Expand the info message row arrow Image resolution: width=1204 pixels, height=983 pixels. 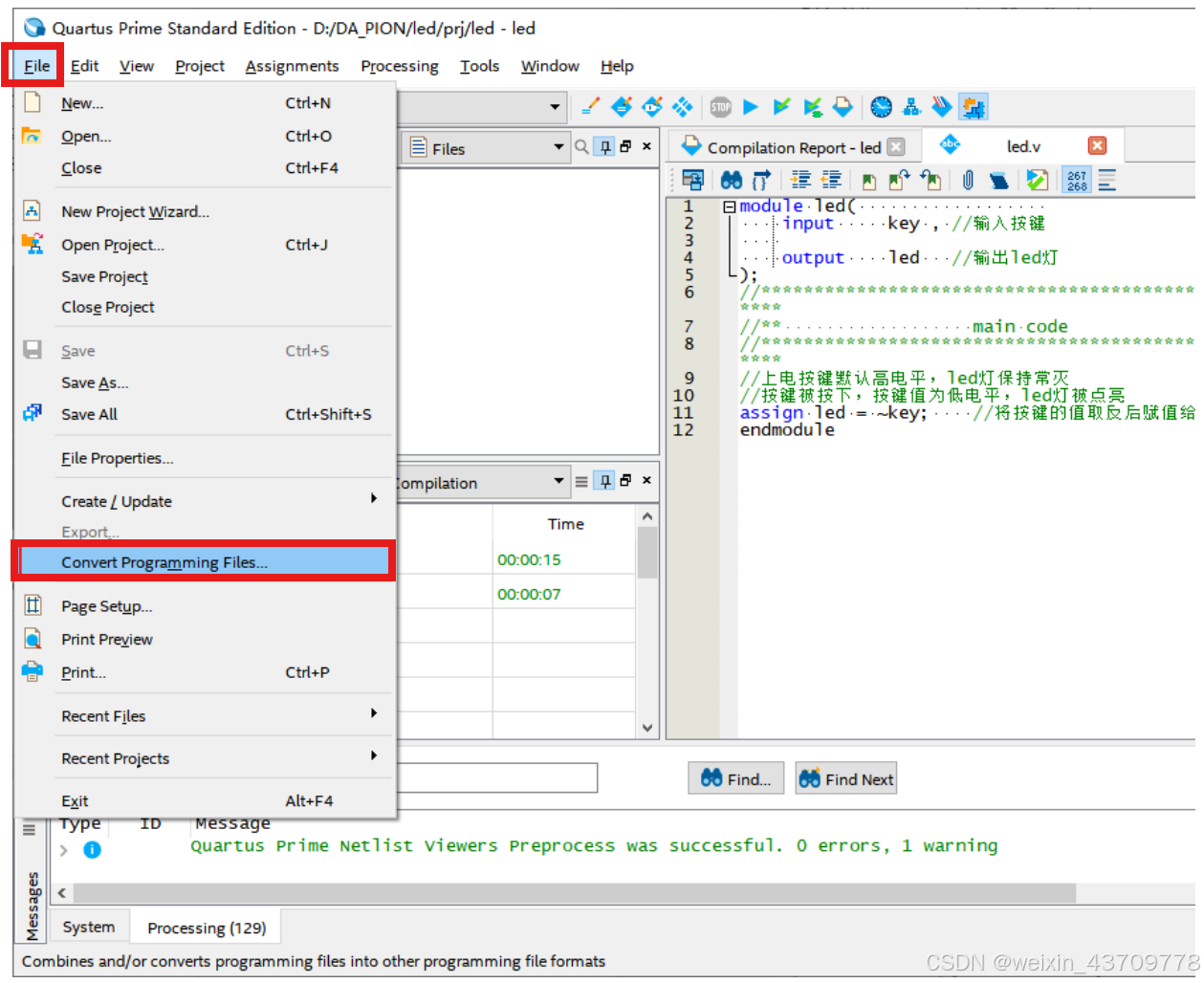(64, 849)
